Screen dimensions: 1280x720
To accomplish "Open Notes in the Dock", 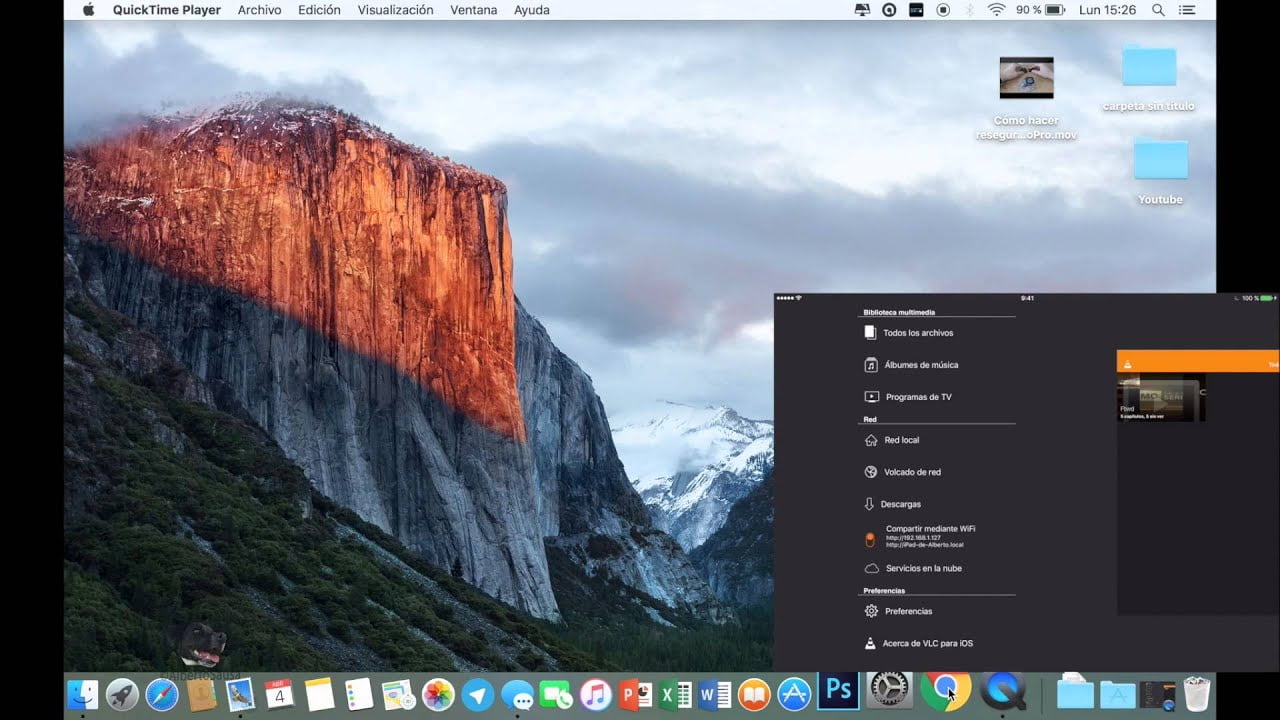I will (x=319, y=693).
